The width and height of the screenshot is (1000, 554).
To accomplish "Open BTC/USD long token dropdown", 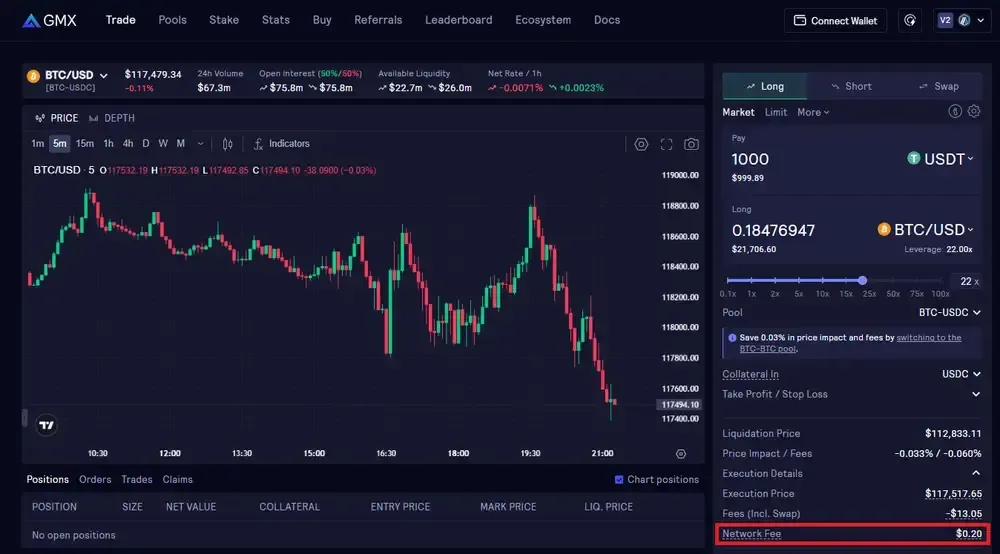I will tap(926, 230).
